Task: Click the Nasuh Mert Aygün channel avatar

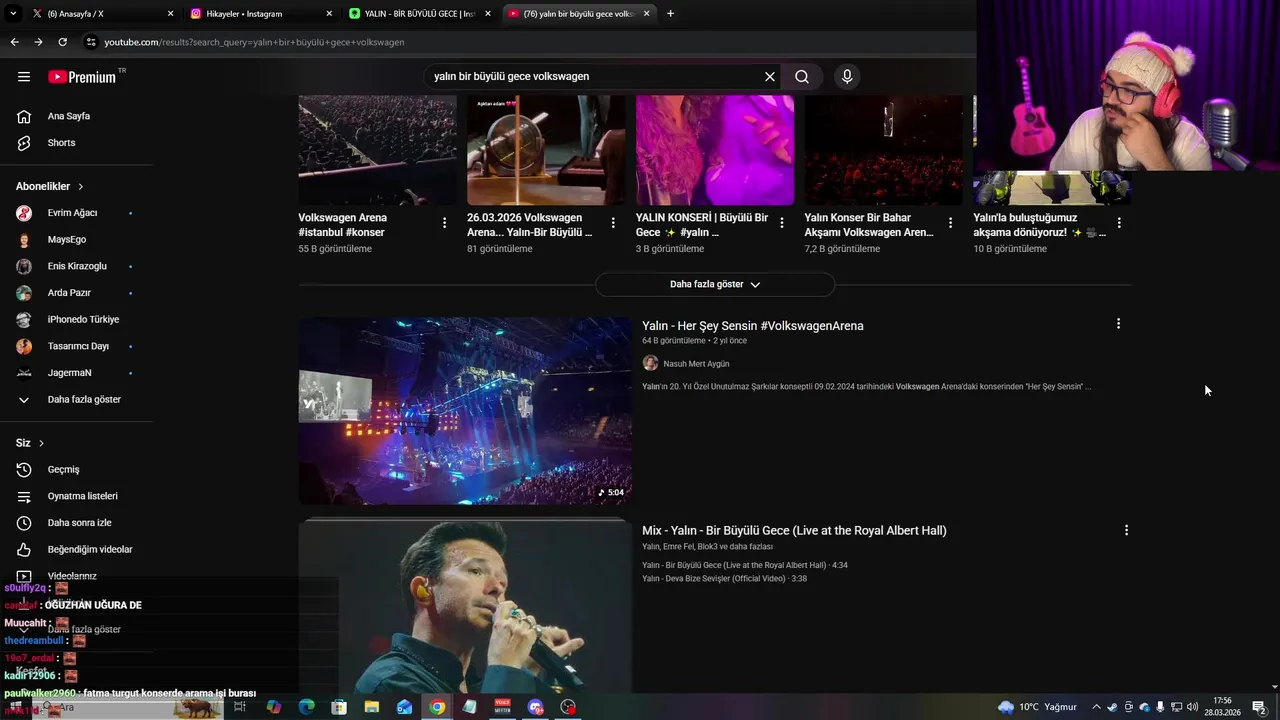Action: tap(650, 364)
